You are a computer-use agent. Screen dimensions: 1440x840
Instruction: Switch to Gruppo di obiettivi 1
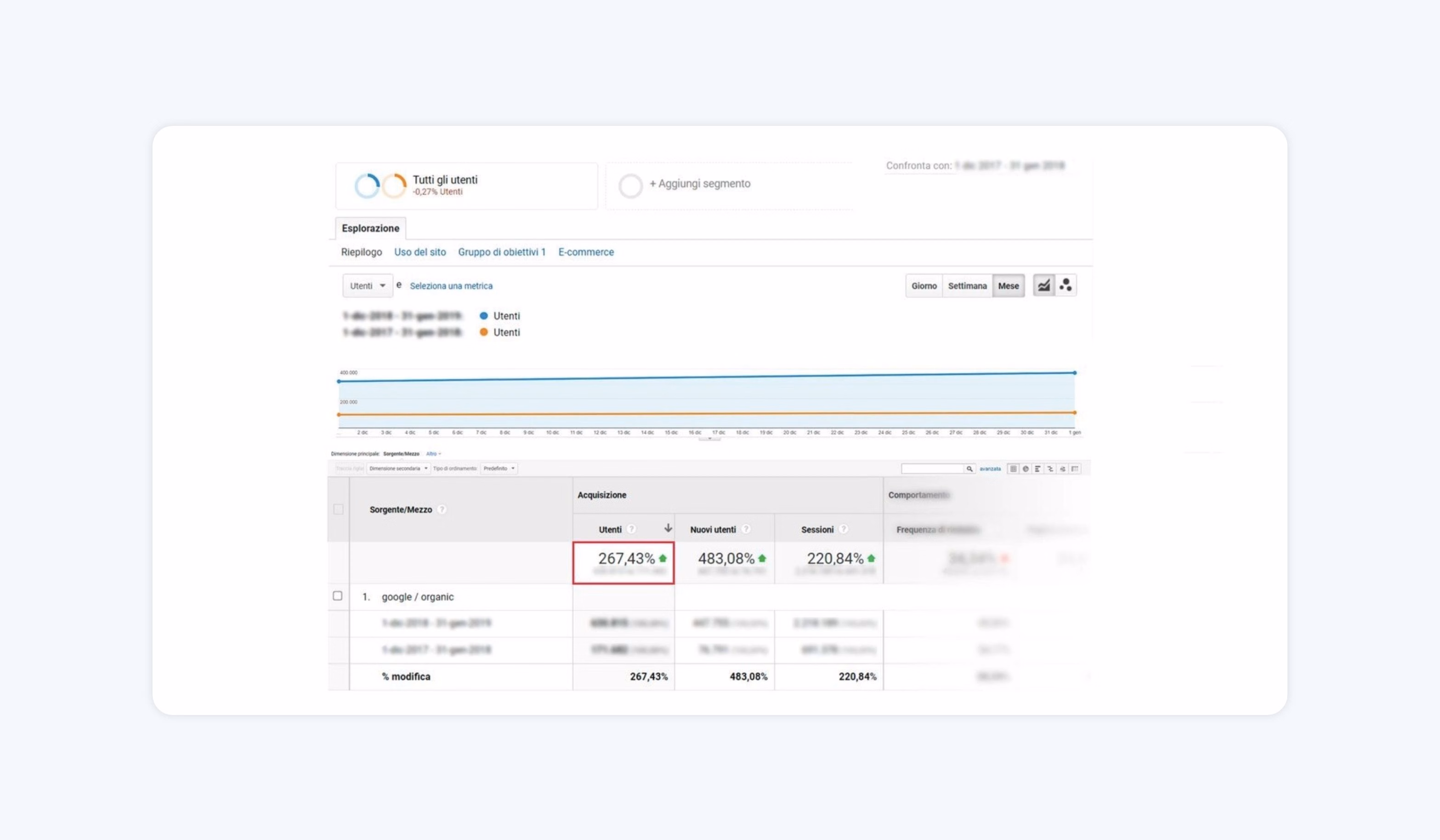(x=502, y=252)
